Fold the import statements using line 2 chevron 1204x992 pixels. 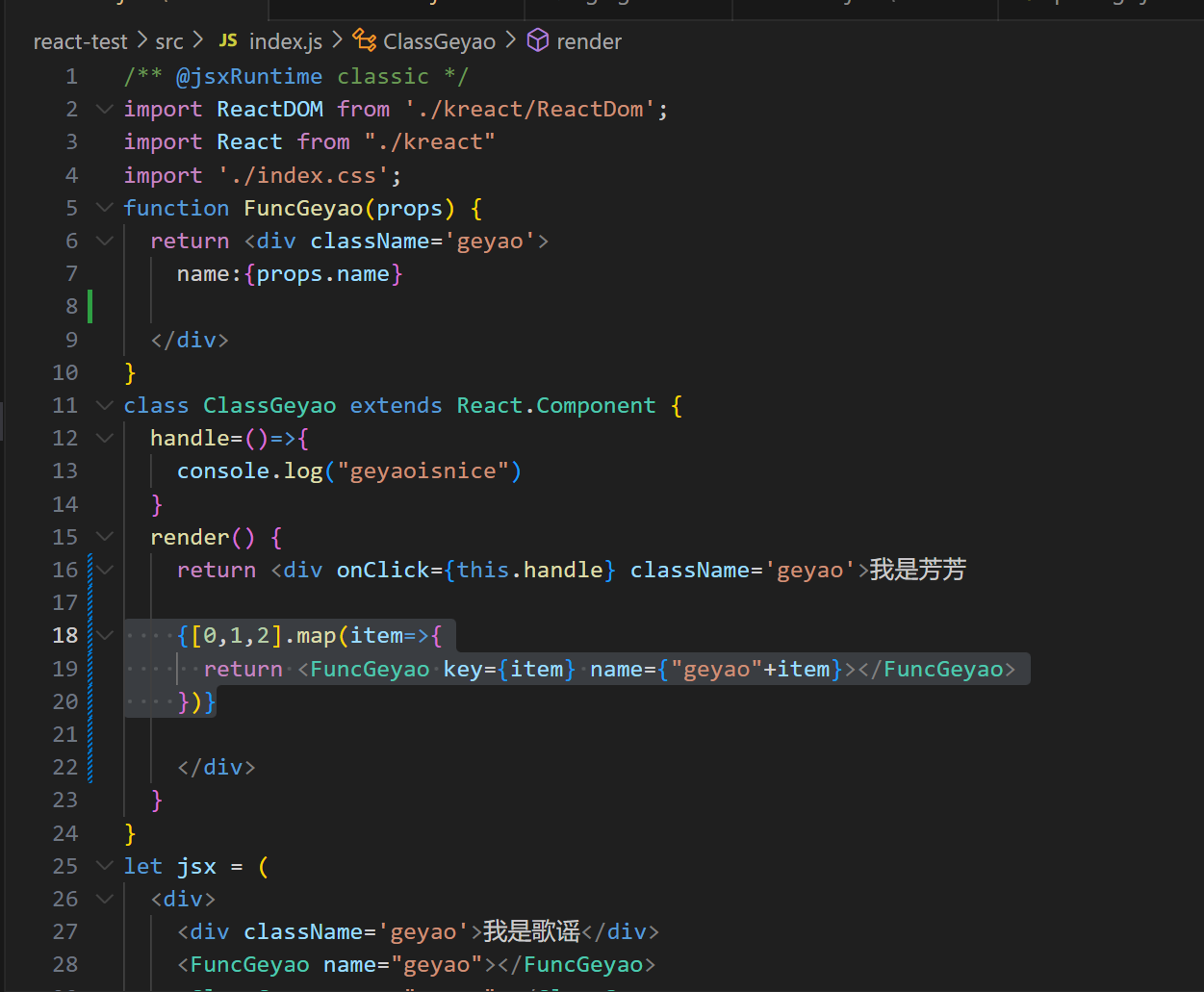[104, 109]
